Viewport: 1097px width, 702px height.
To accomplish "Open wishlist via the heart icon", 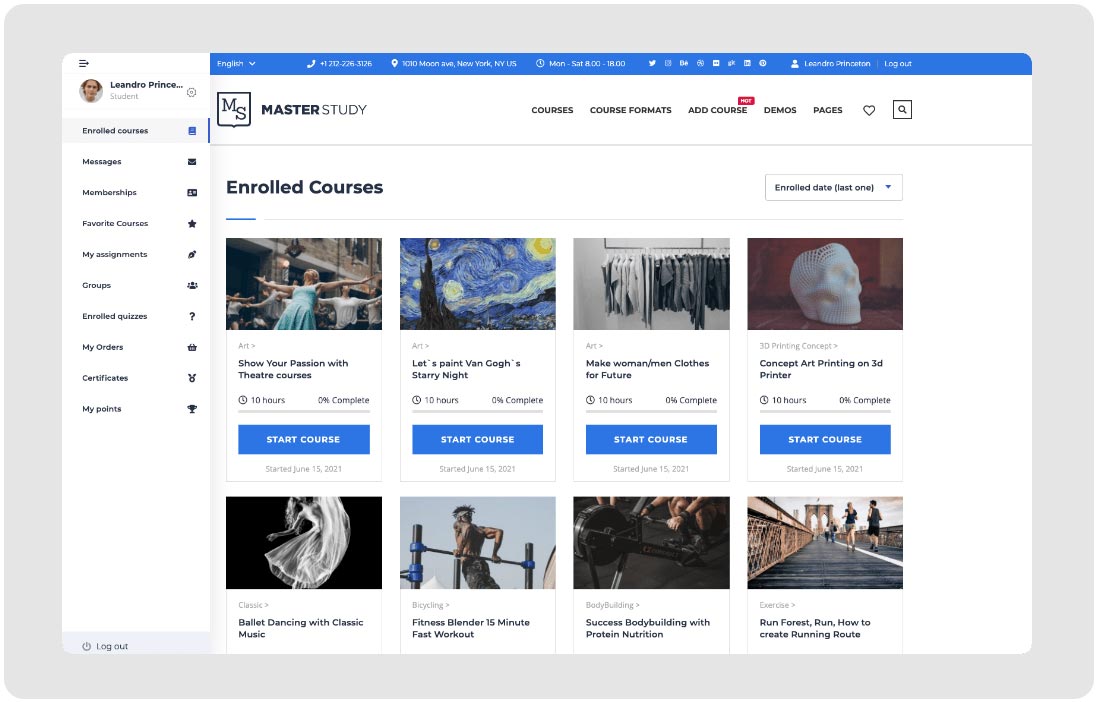I will pos(869,111).
